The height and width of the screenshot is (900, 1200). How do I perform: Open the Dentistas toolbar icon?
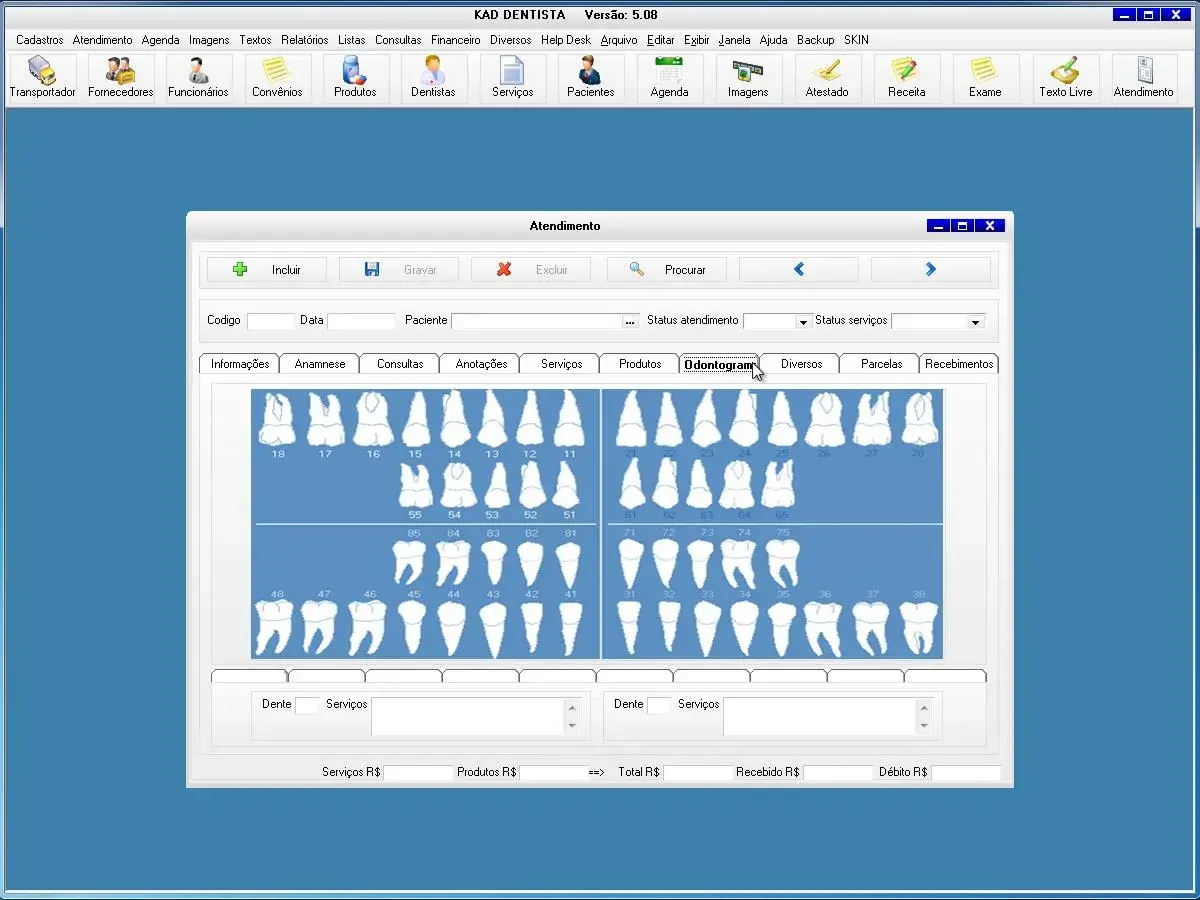click(433, 78)
